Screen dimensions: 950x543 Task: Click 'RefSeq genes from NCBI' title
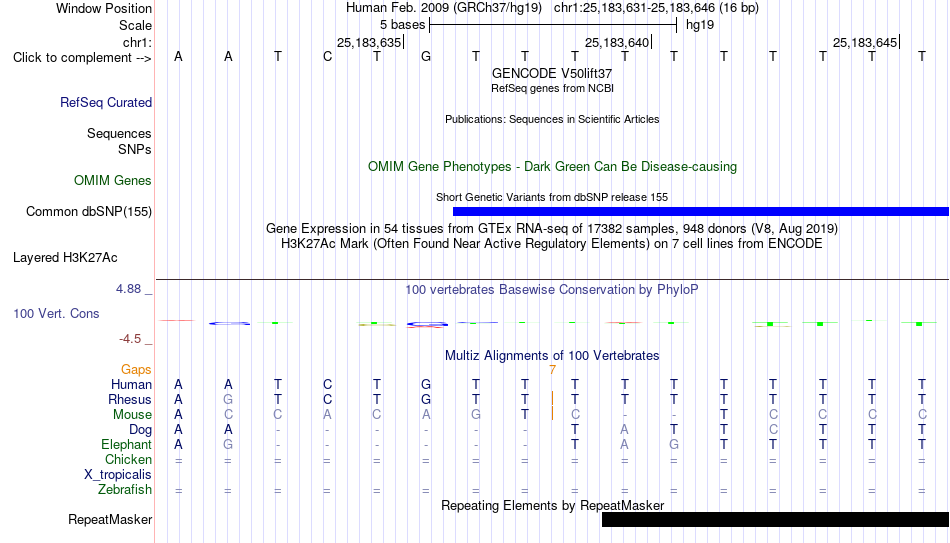552,88
